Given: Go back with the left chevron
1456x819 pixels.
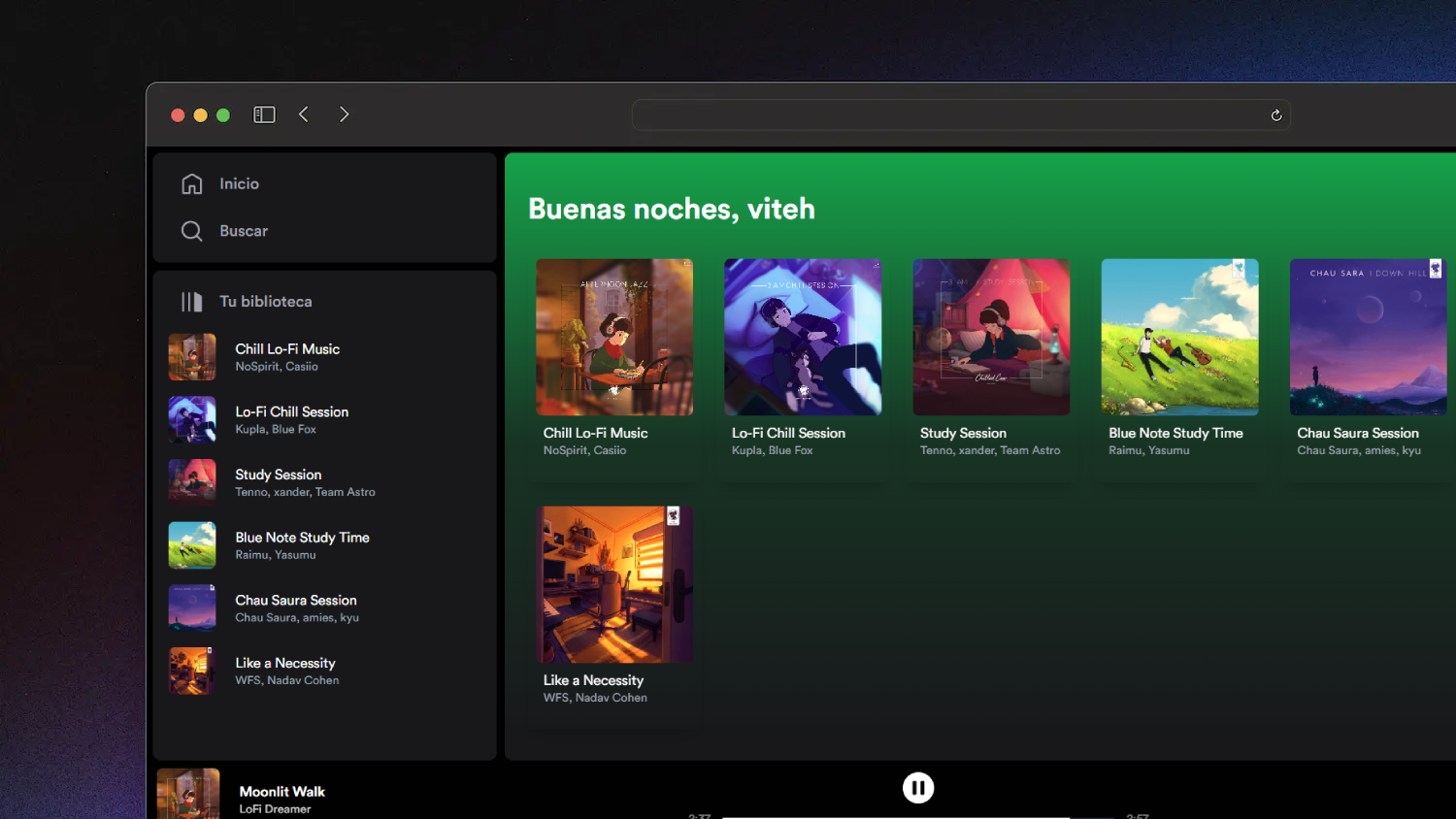Looking at the screenshot, I should pyautogui.click(x=304, y=115).
